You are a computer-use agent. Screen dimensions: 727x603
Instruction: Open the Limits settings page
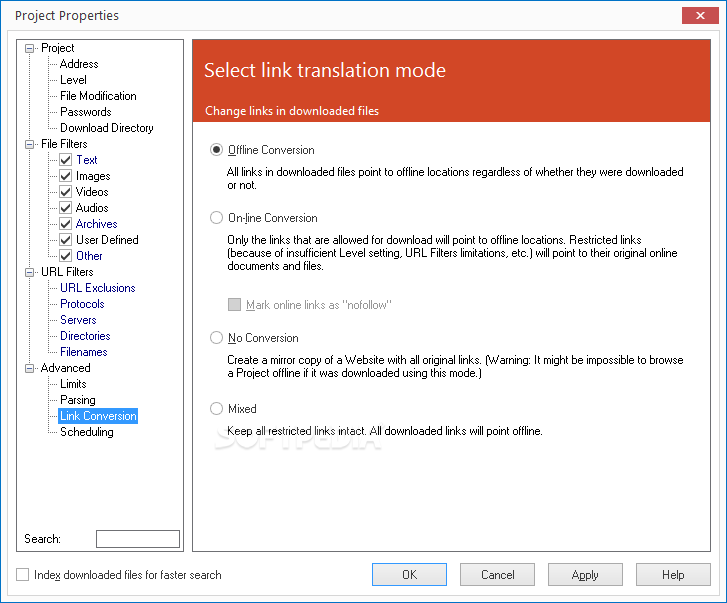73,384
